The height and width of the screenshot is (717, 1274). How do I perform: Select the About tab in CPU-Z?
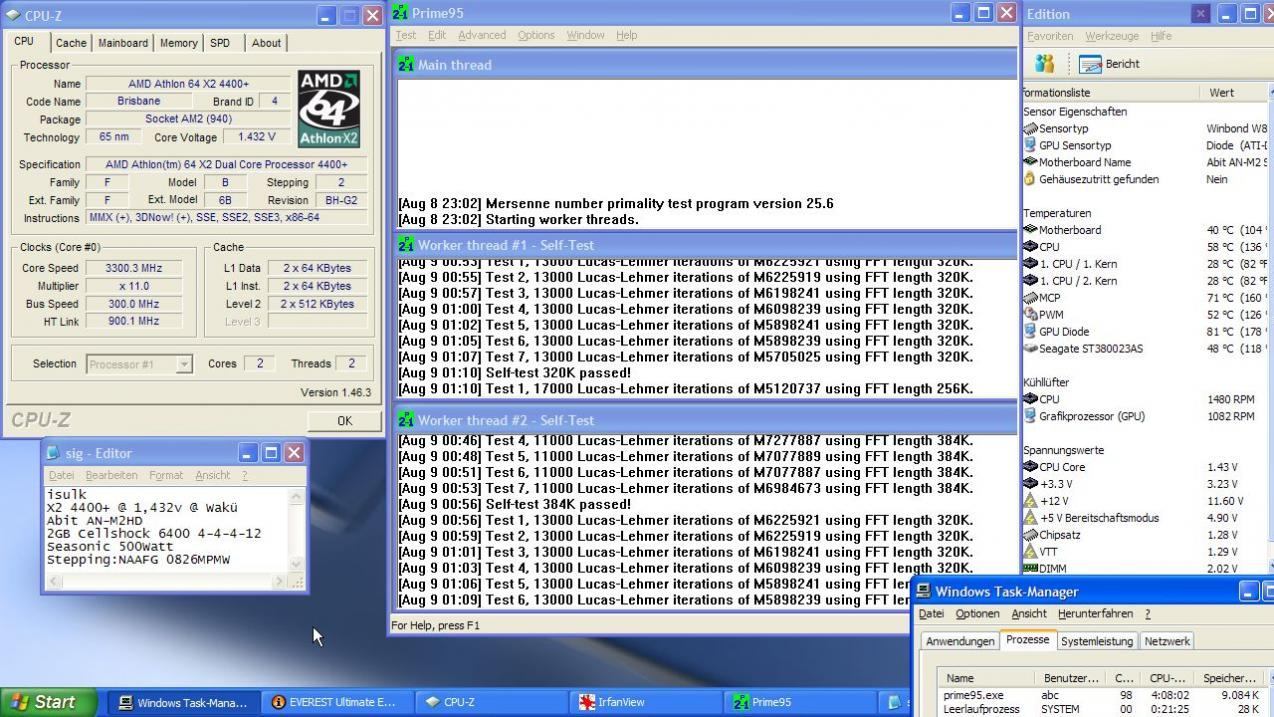point(266,43)
